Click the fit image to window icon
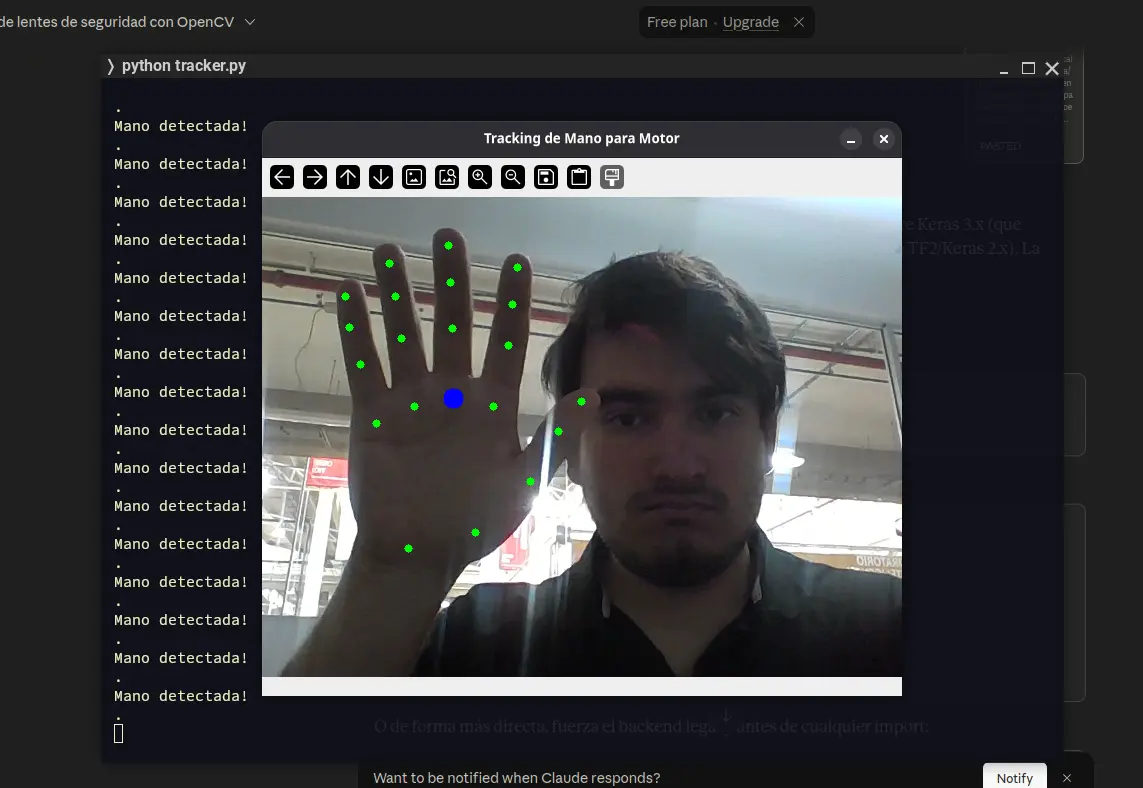 (x=447, y=177)
